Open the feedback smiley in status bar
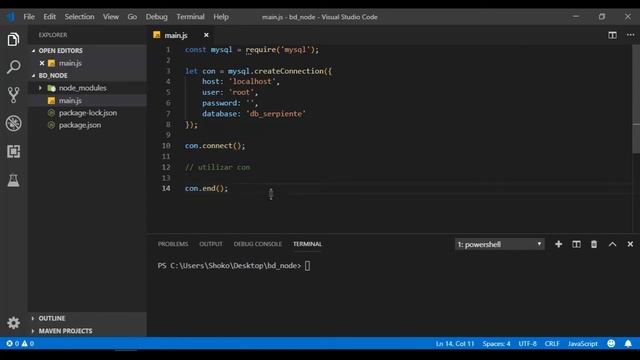The image size is (640, 360). 611,343
